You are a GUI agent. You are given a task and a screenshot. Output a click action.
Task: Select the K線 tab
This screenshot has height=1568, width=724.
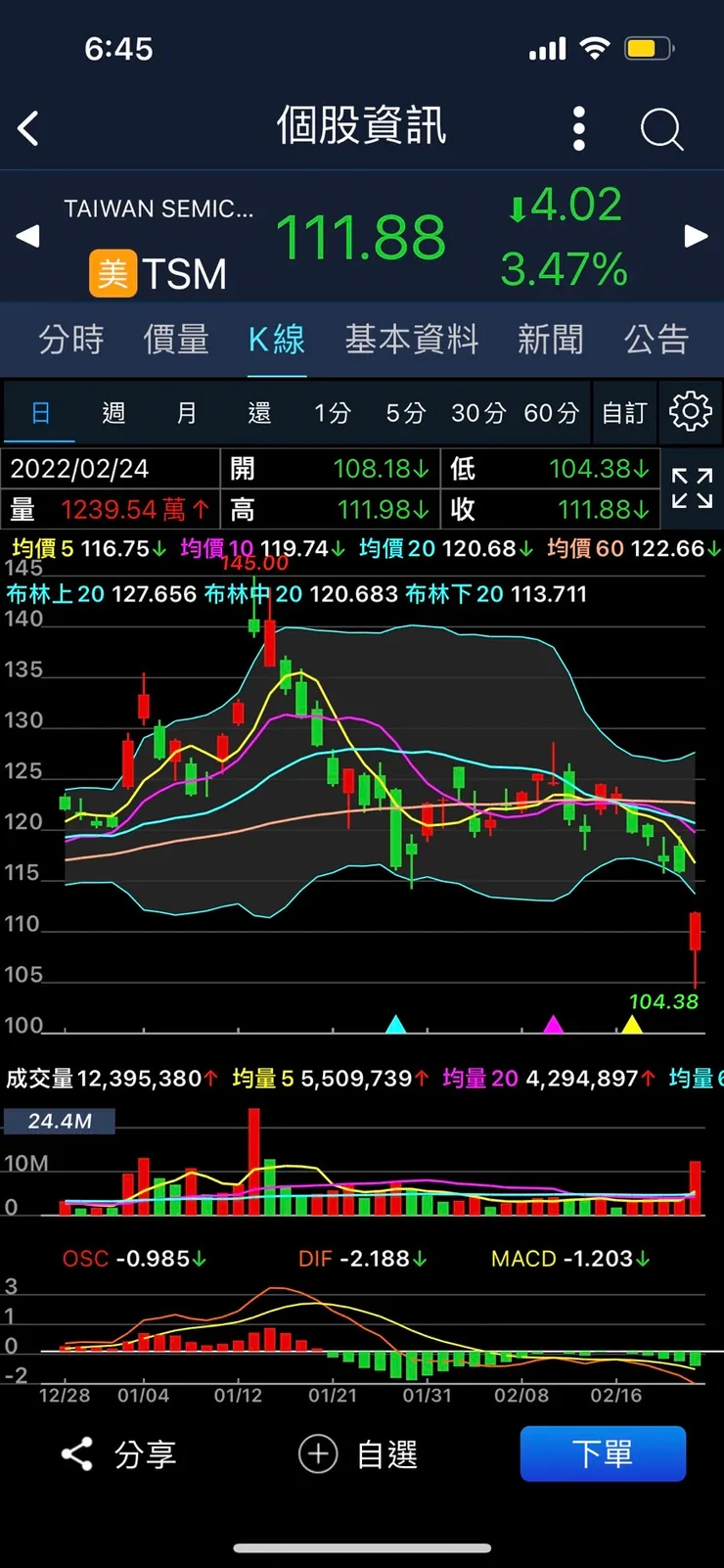277,340
